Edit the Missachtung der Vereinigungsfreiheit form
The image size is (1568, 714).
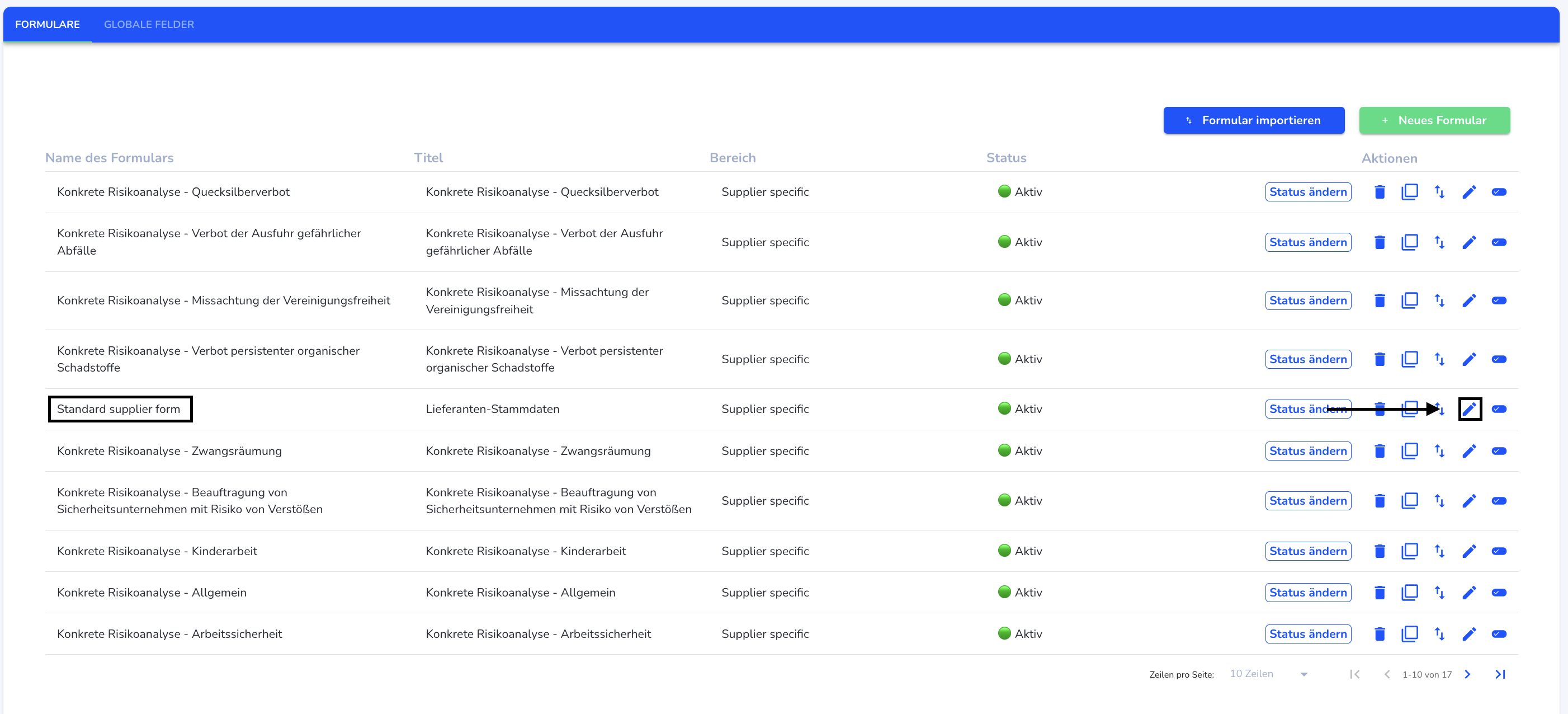[x=1470, y=300]
